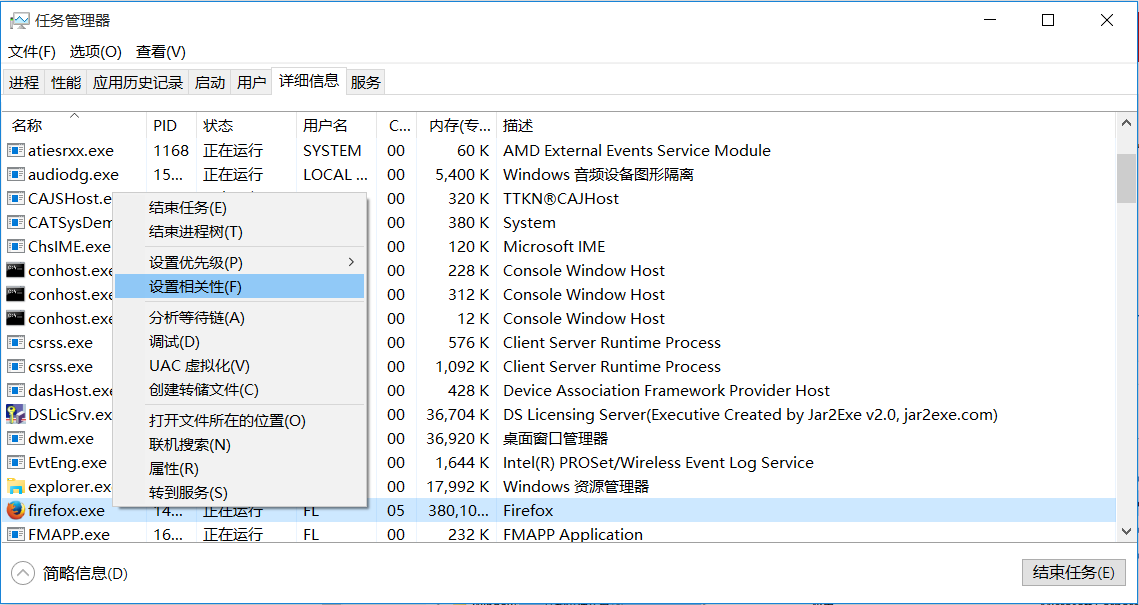
Task: Click the DSLicSrv.exe process icon
Action: (x=15, y=414)
